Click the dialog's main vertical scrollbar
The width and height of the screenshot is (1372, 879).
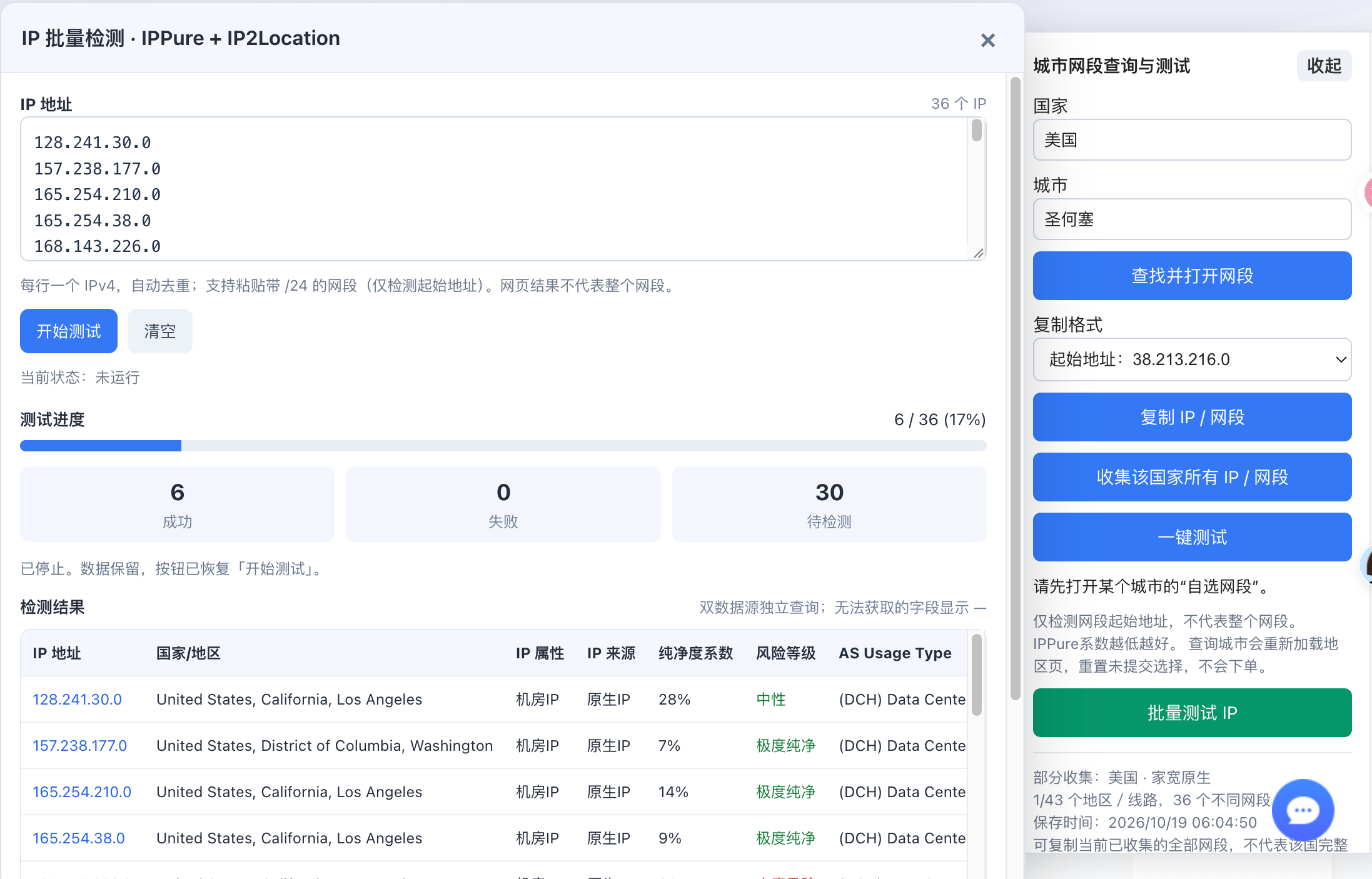(1016, 388)
